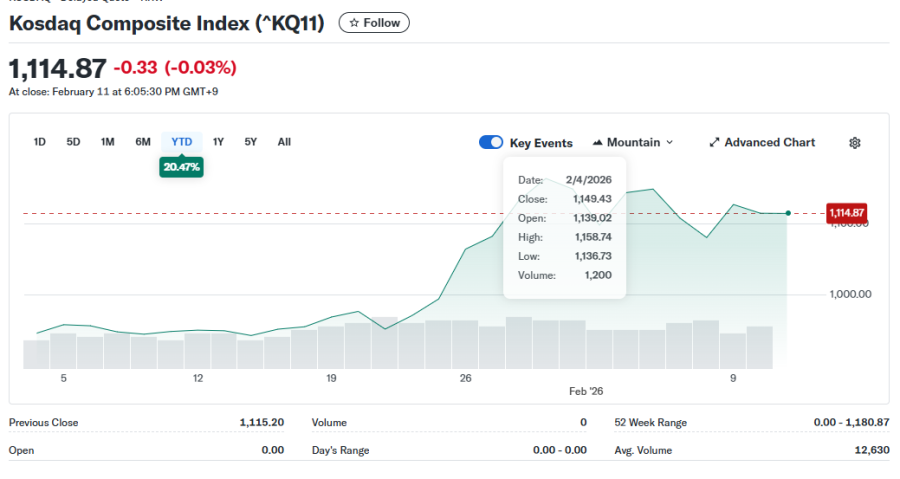Select the 5D time range tab

click(73, 142)
